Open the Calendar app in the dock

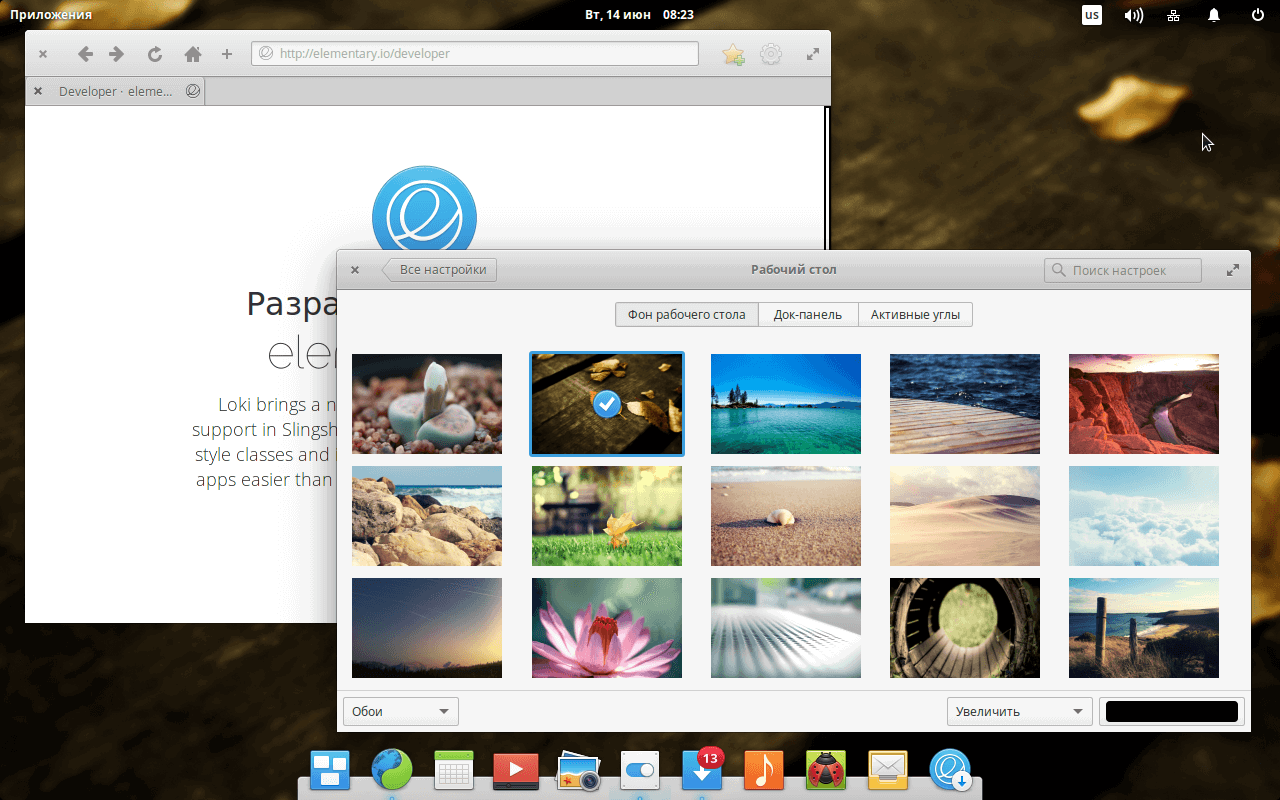pyautogui.click(x=453, y=770)
